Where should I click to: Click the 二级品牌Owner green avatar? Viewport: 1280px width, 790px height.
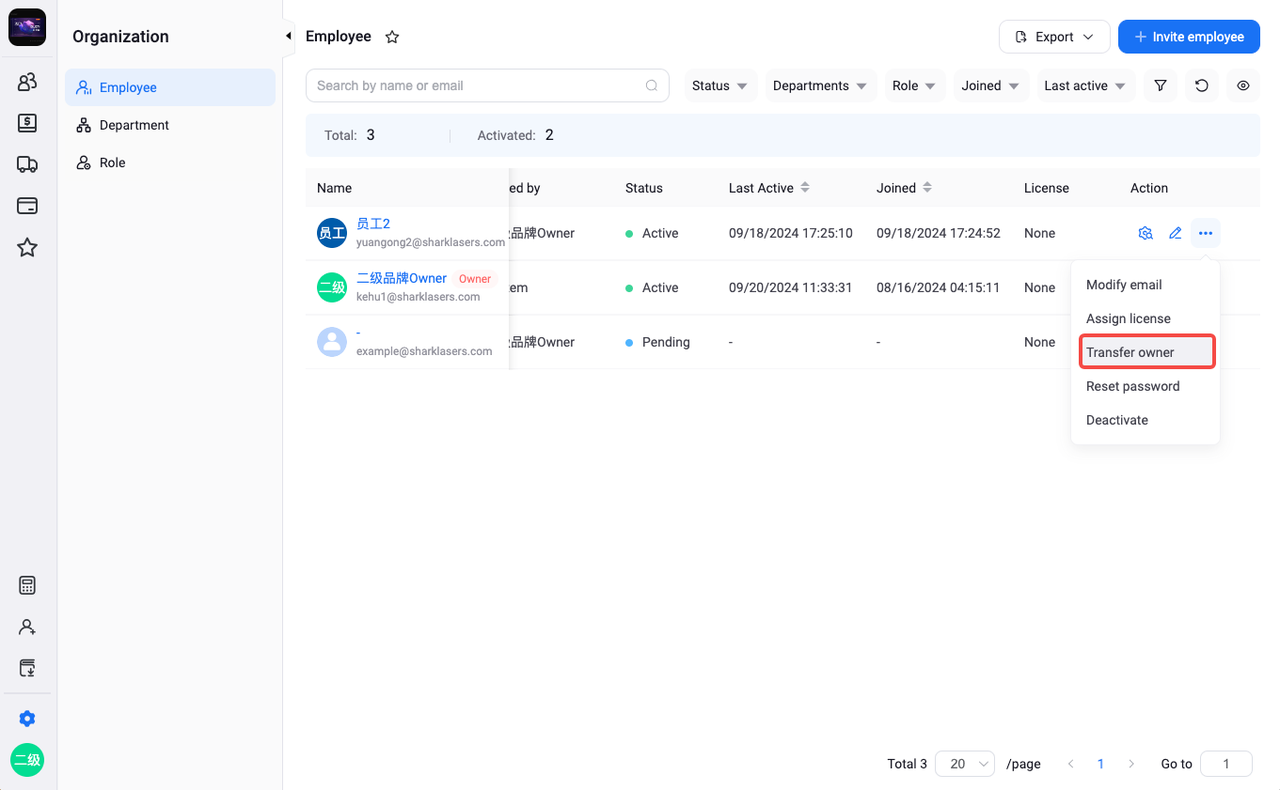[332, 288]
